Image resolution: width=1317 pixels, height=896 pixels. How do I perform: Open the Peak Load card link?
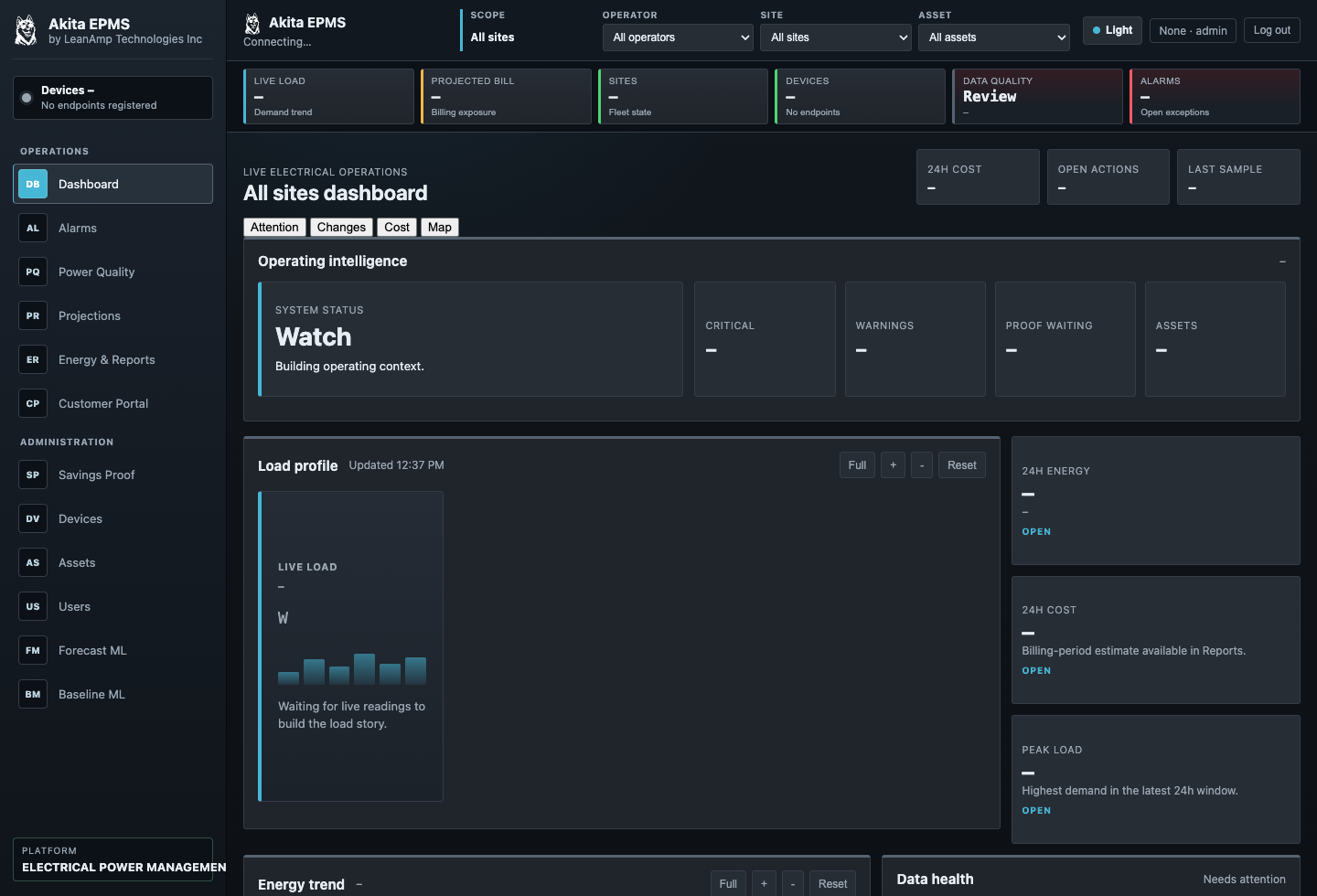[x=1036, y=810]
